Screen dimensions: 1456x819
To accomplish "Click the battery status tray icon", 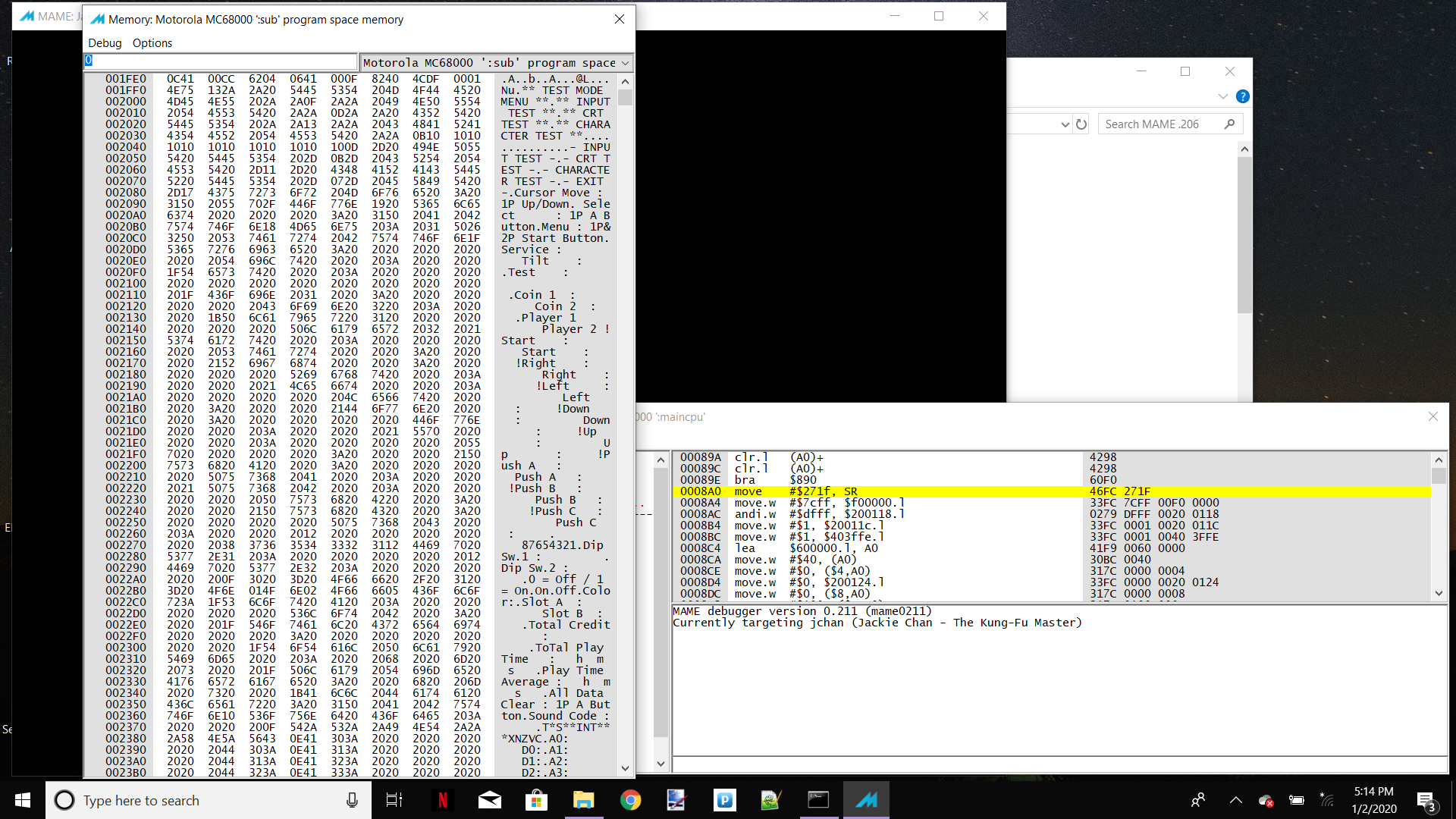I will tap(1297, 800).
